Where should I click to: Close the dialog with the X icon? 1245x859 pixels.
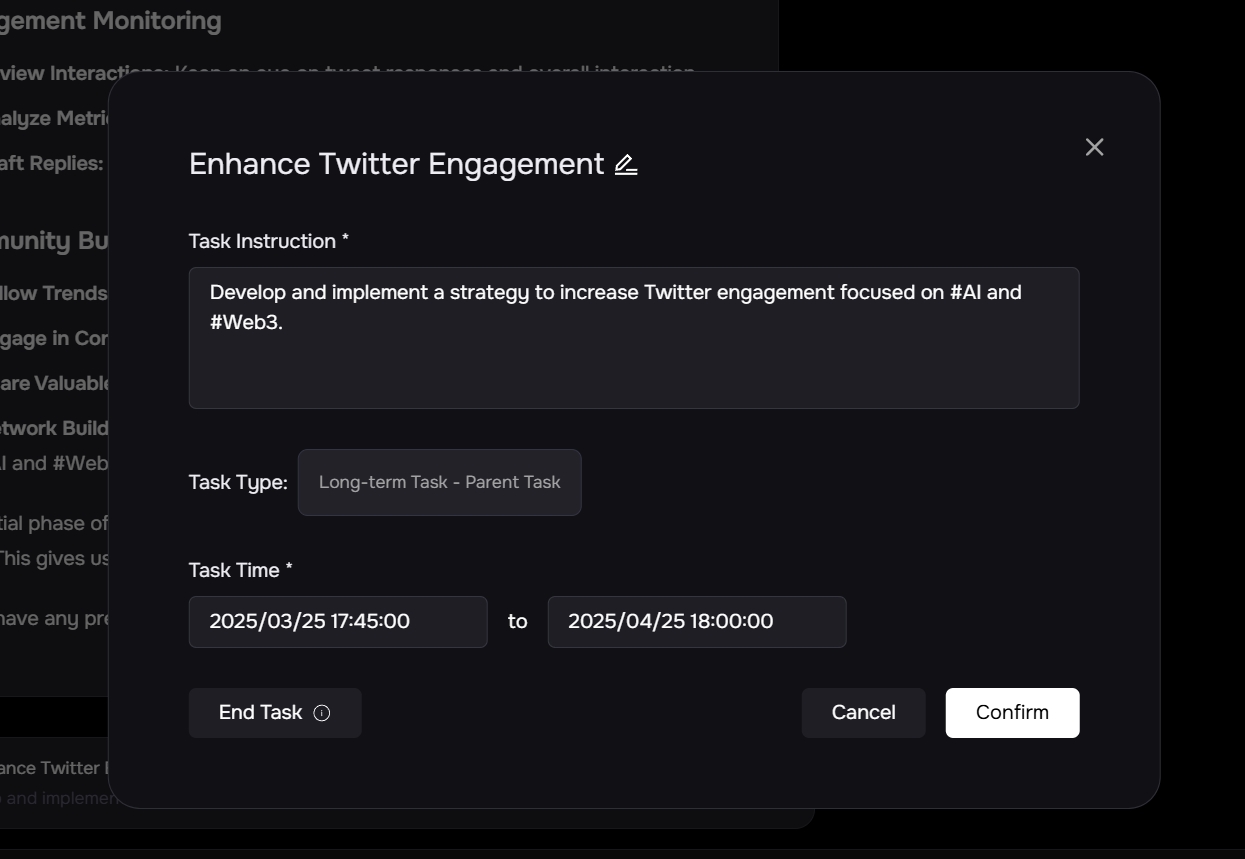click(1094, 147)
